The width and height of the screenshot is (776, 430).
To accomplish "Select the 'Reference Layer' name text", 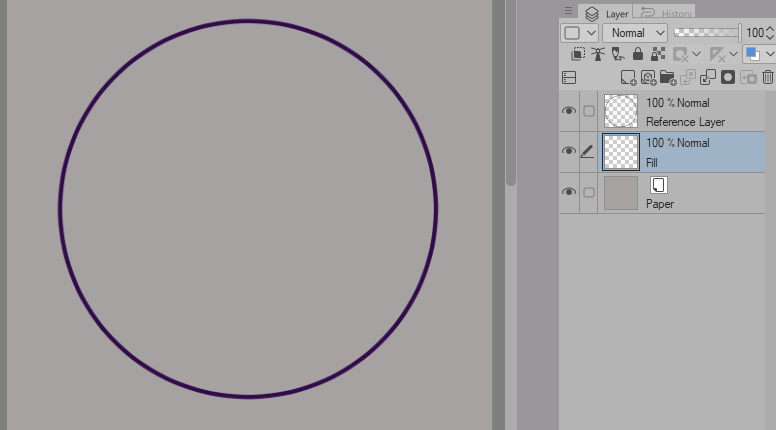I will pos(685,122).
